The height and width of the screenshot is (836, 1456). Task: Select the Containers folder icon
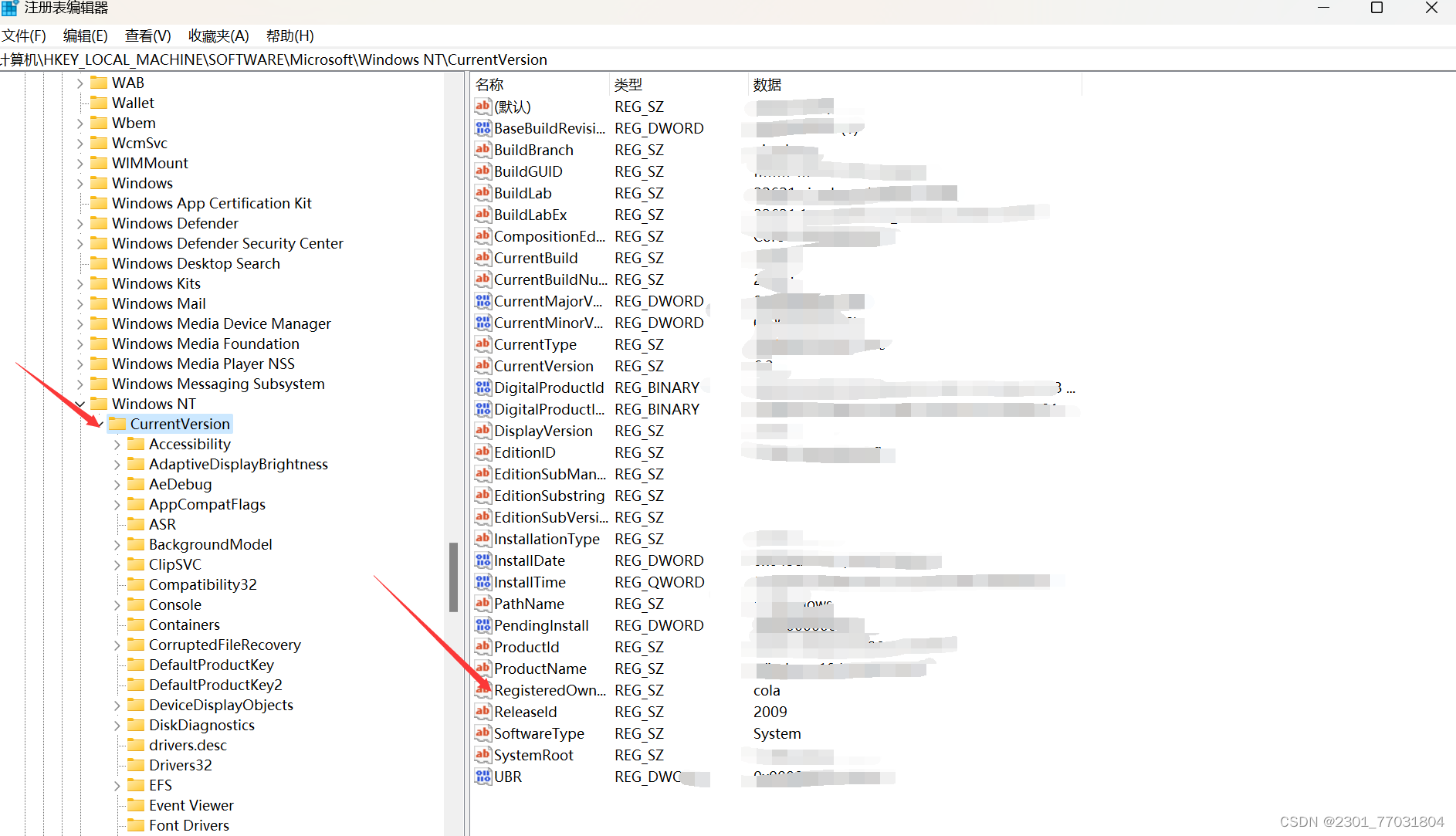click(136, 624)
